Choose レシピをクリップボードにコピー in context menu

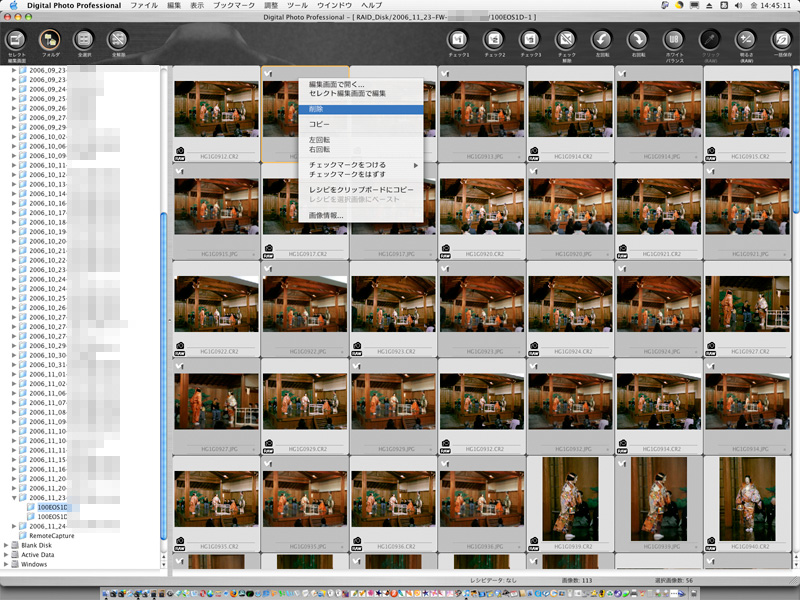click(x=361, y=190)
